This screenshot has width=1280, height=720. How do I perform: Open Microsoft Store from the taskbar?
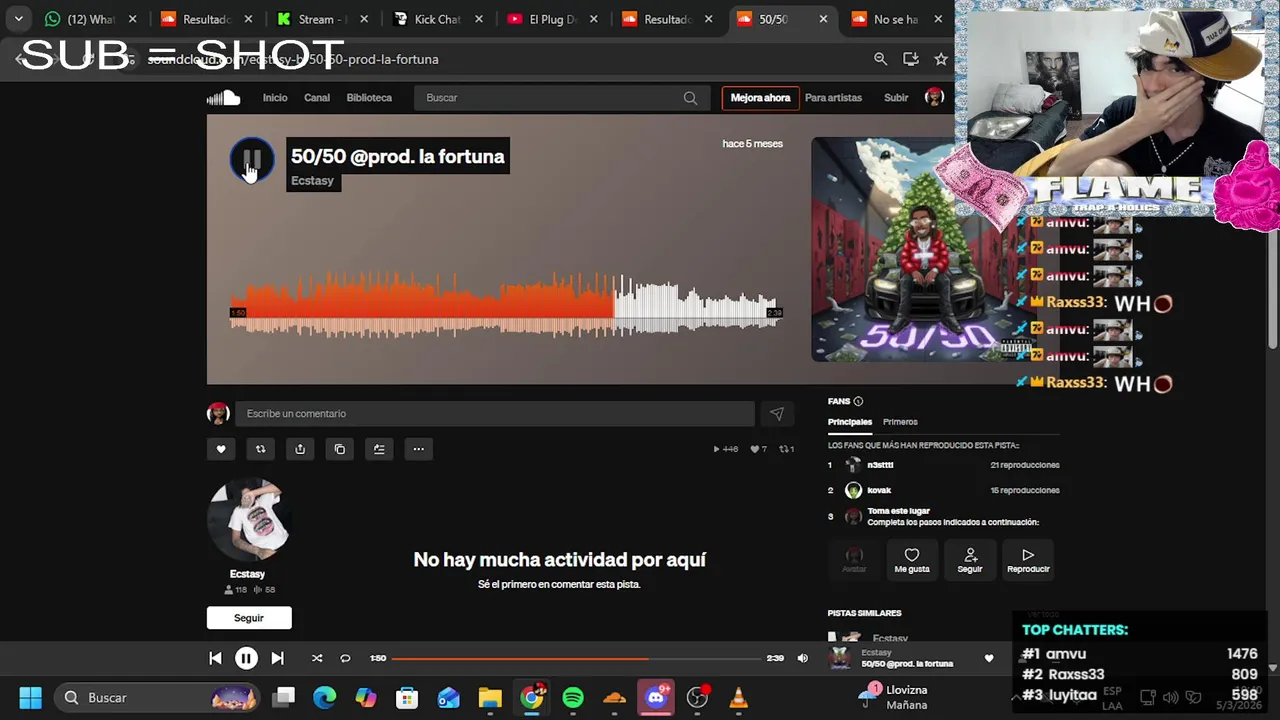(x=407, y=698)
